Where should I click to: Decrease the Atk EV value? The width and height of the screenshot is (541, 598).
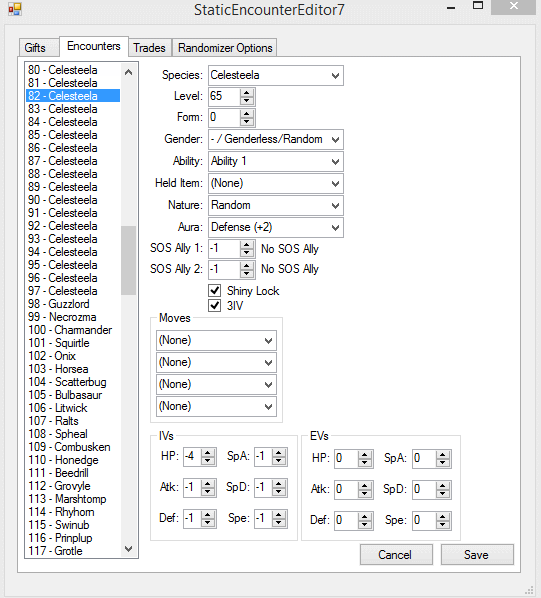pos(364,494)
